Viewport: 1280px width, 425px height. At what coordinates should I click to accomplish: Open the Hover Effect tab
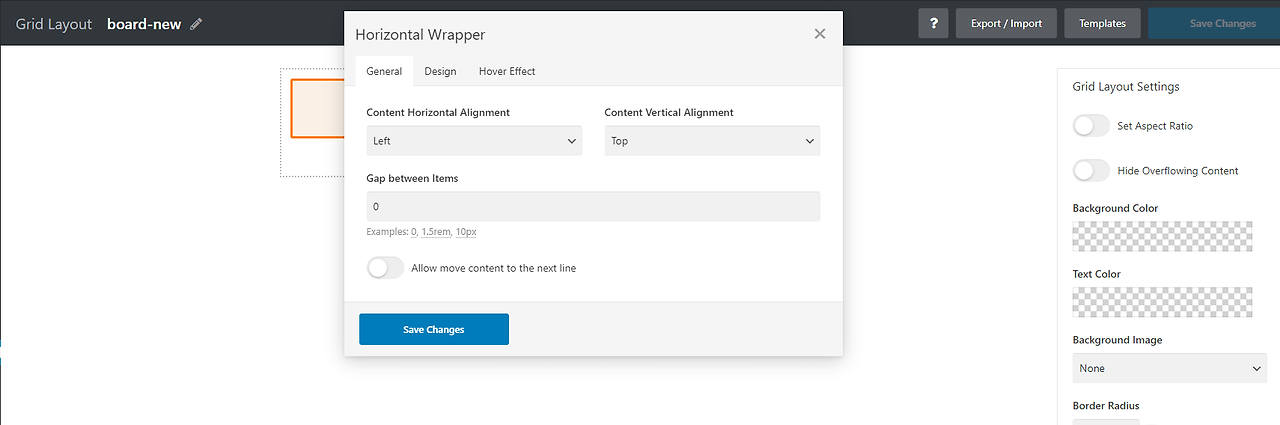[507, 71]
